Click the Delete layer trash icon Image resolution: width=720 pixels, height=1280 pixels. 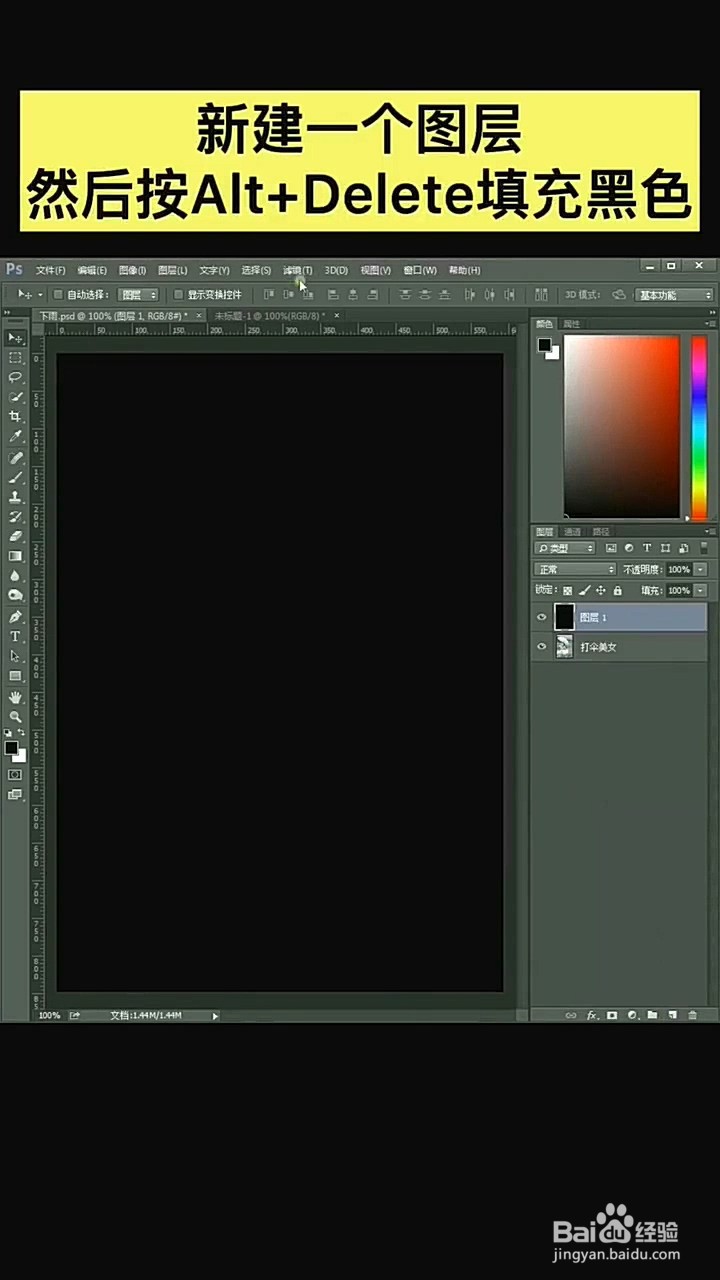tap(692, 1014)
